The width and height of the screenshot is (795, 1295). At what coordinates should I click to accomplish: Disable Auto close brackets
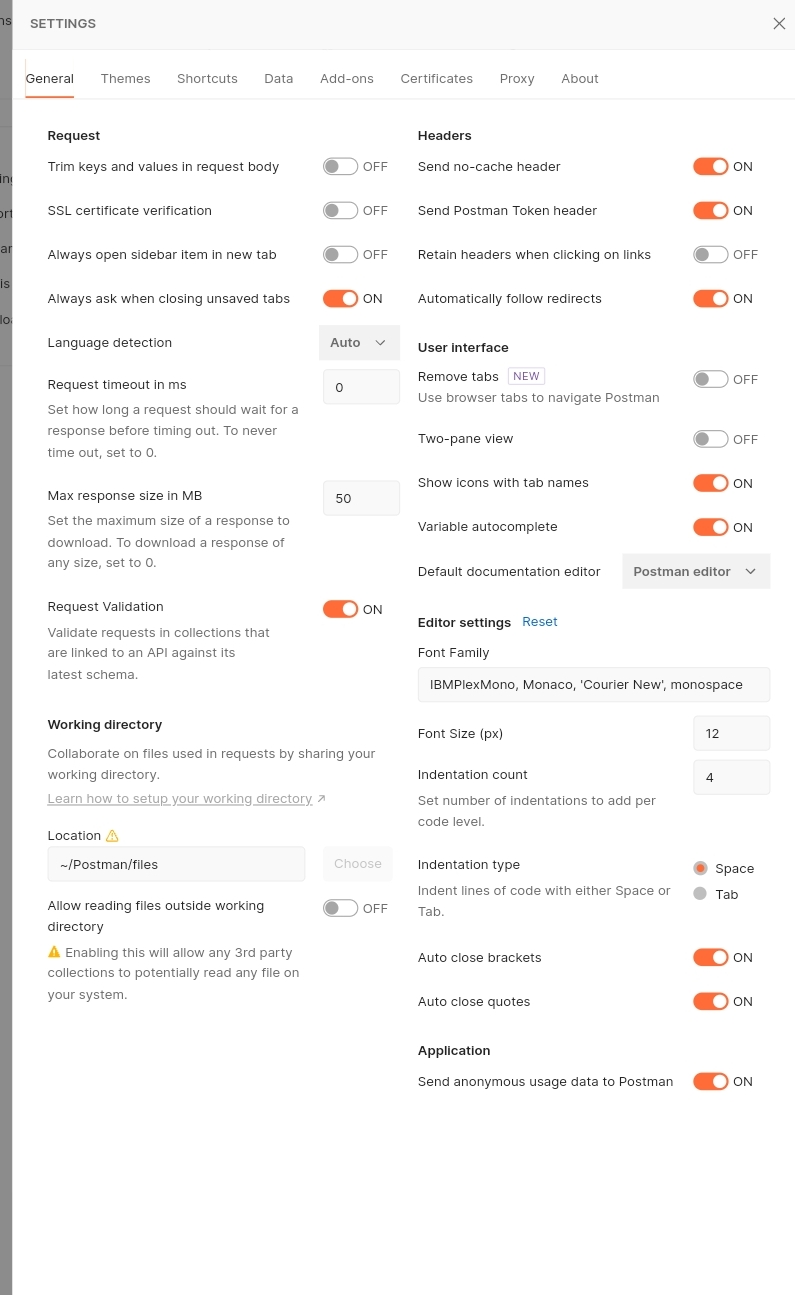coord(710,956)
